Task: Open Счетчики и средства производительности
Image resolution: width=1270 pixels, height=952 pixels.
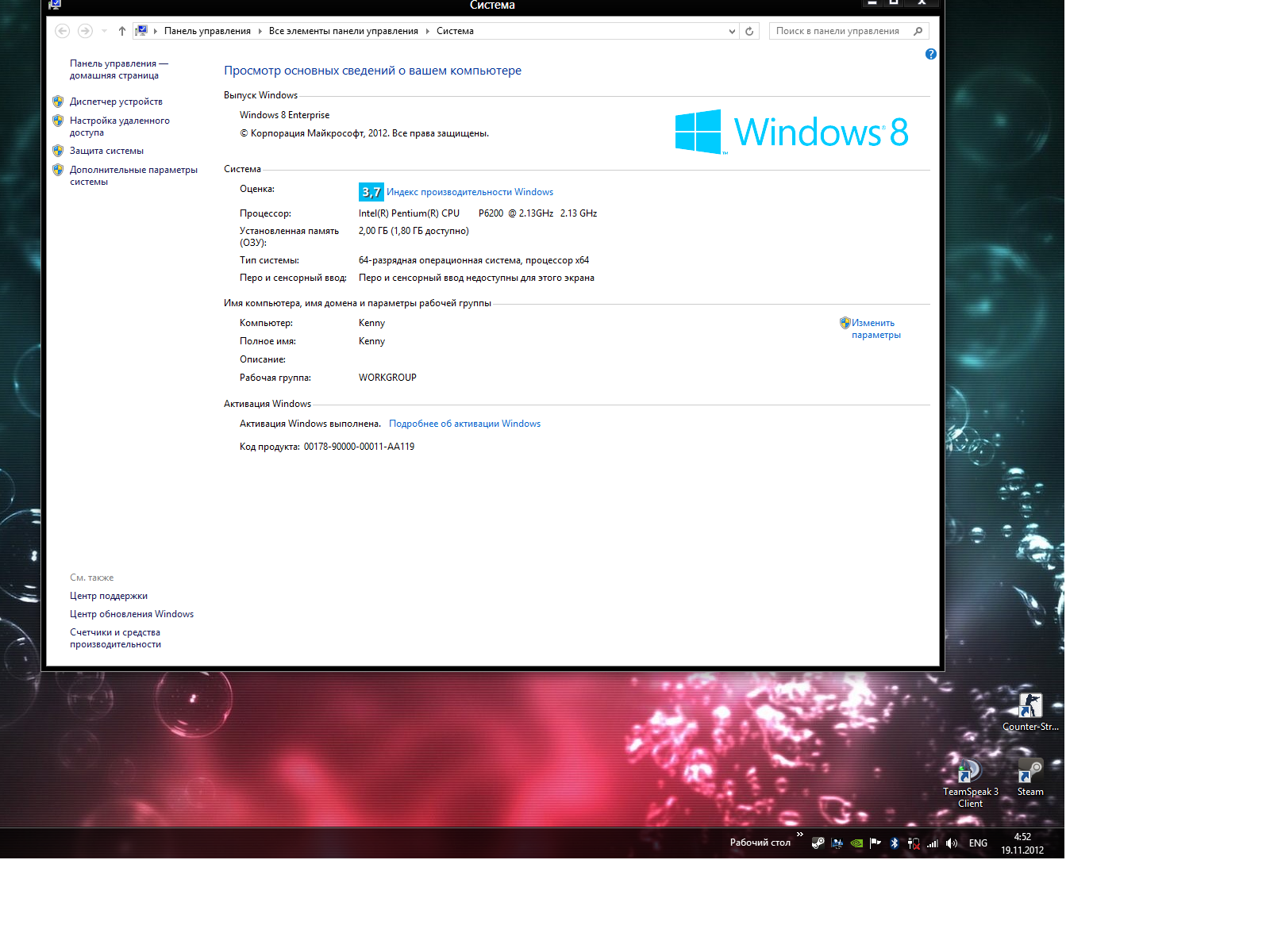Action: (115, 638)
